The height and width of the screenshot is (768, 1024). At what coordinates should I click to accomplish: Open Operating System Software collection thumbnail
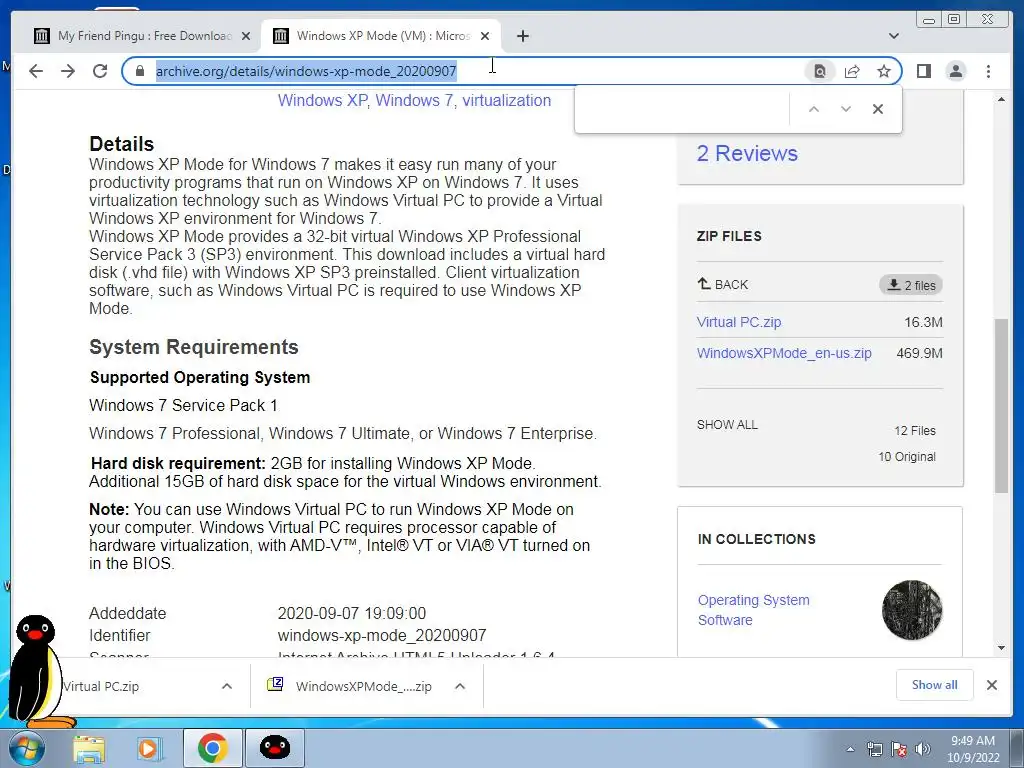click(x=912, y=610)
